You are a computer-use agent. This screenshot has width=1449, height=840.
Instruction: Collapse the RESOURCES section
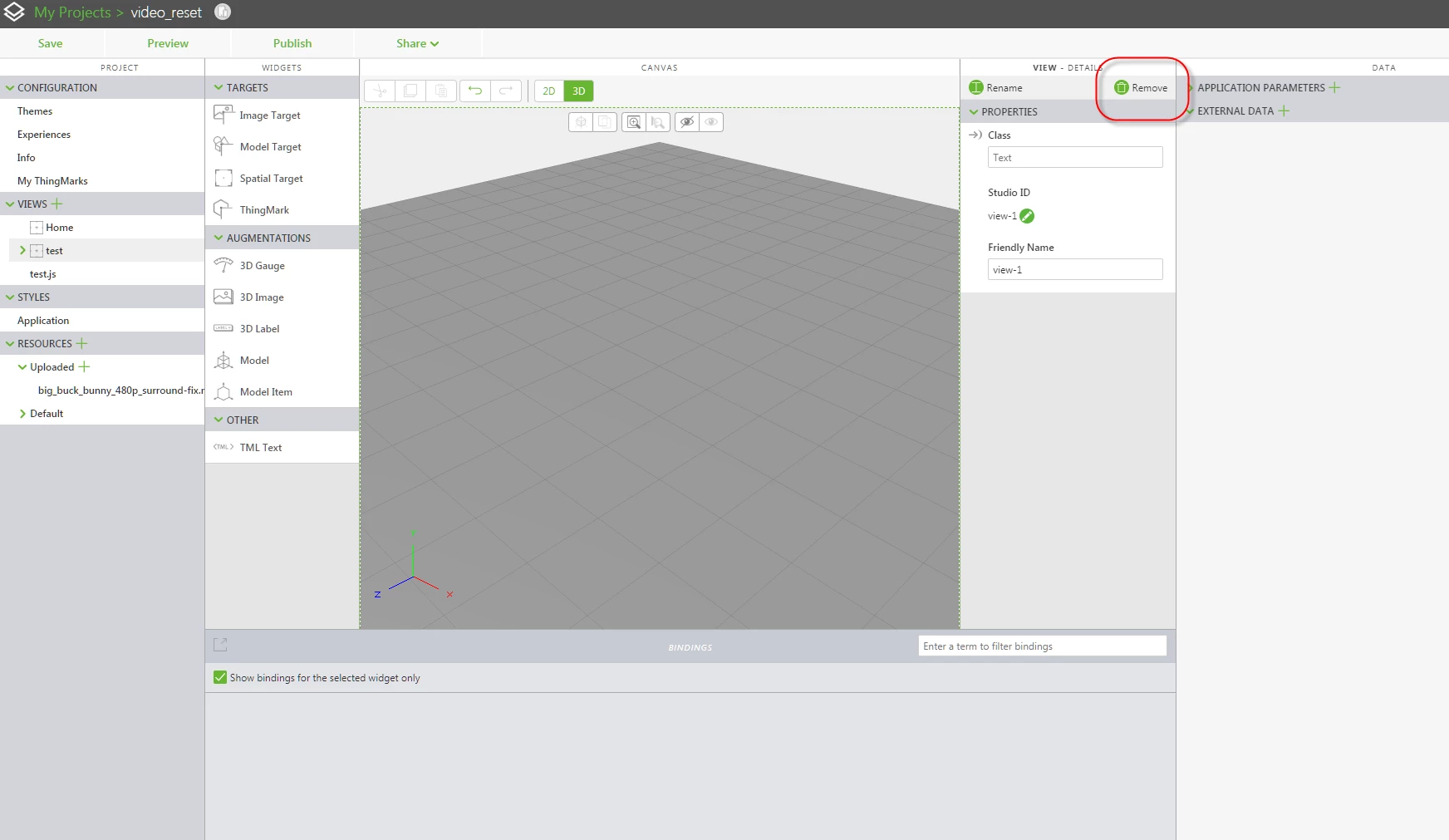coord(10,343)
